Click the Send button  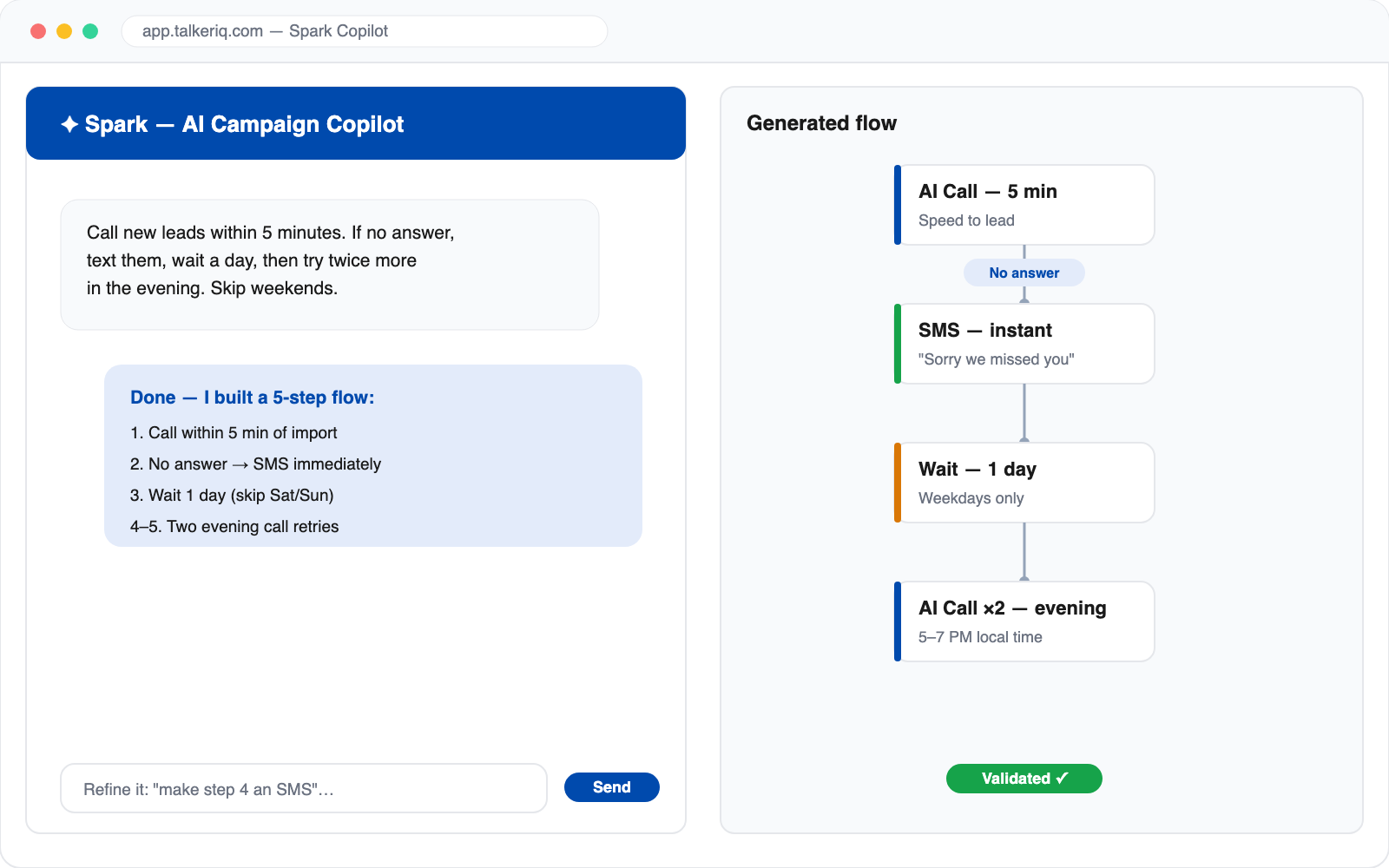click(x=611, y=787)
